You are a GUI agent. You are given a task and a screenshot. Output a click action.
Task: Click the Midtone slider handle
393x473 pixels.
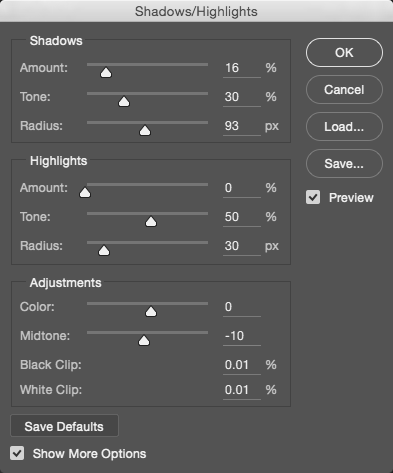click(x=144, y=340)
